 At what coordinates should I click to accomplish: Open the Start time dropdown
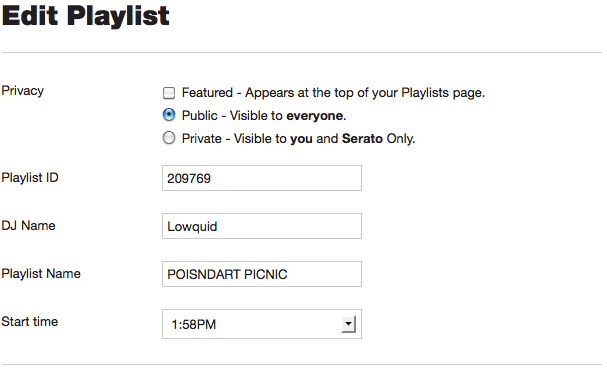(x=262, y=324)
